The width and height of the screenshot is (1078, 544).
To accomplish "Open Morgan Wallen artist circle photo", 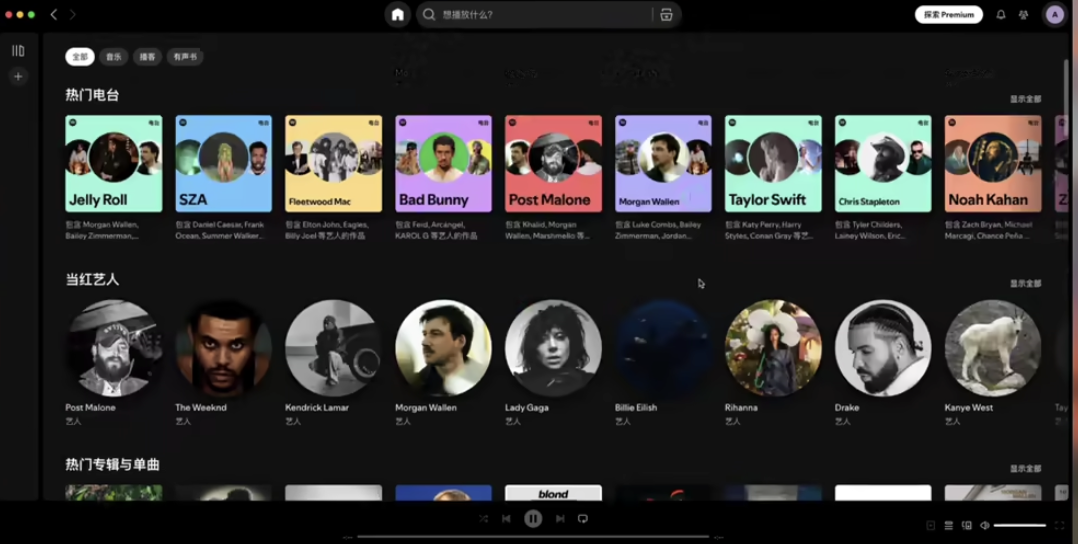I will coord(443,348).
